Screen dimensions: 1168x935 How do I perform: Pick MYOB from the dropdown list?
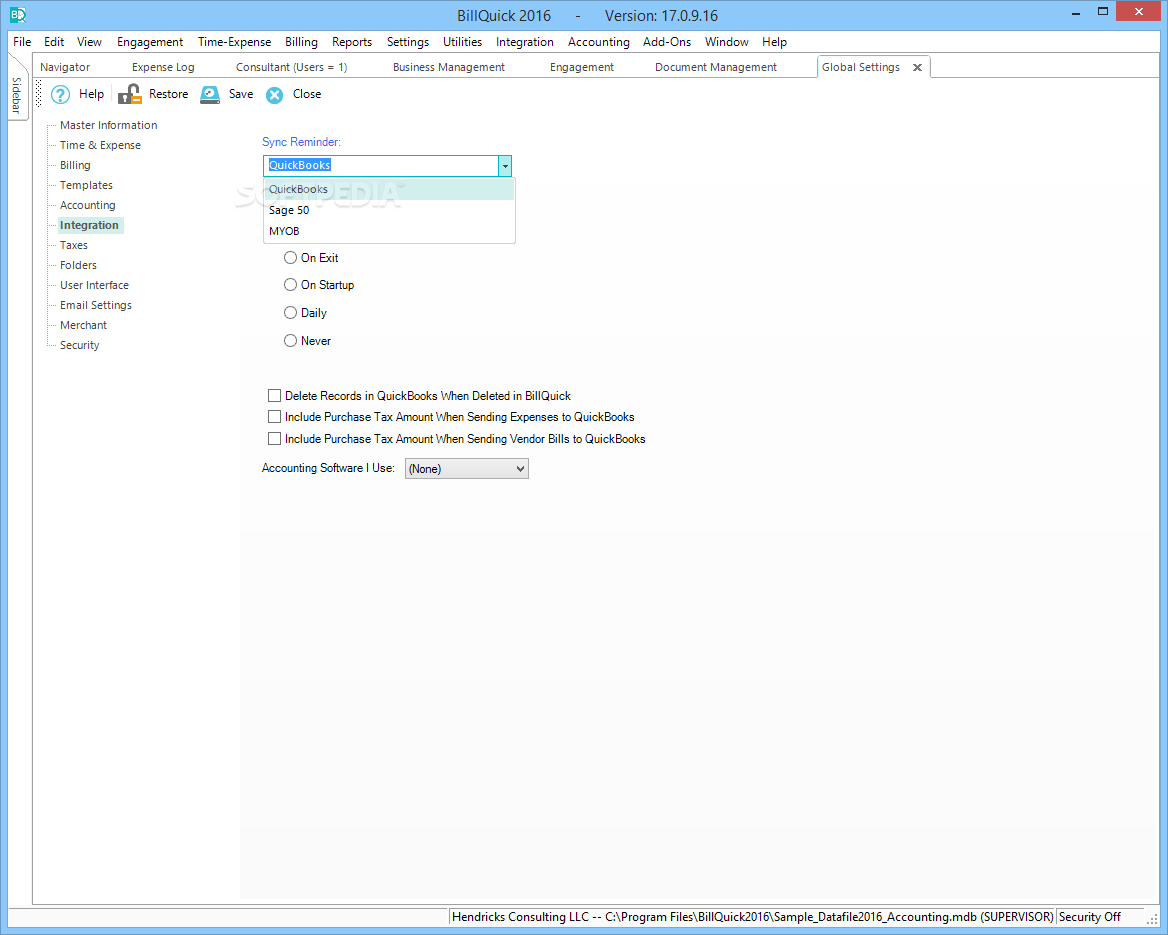[x=389, y=231]
